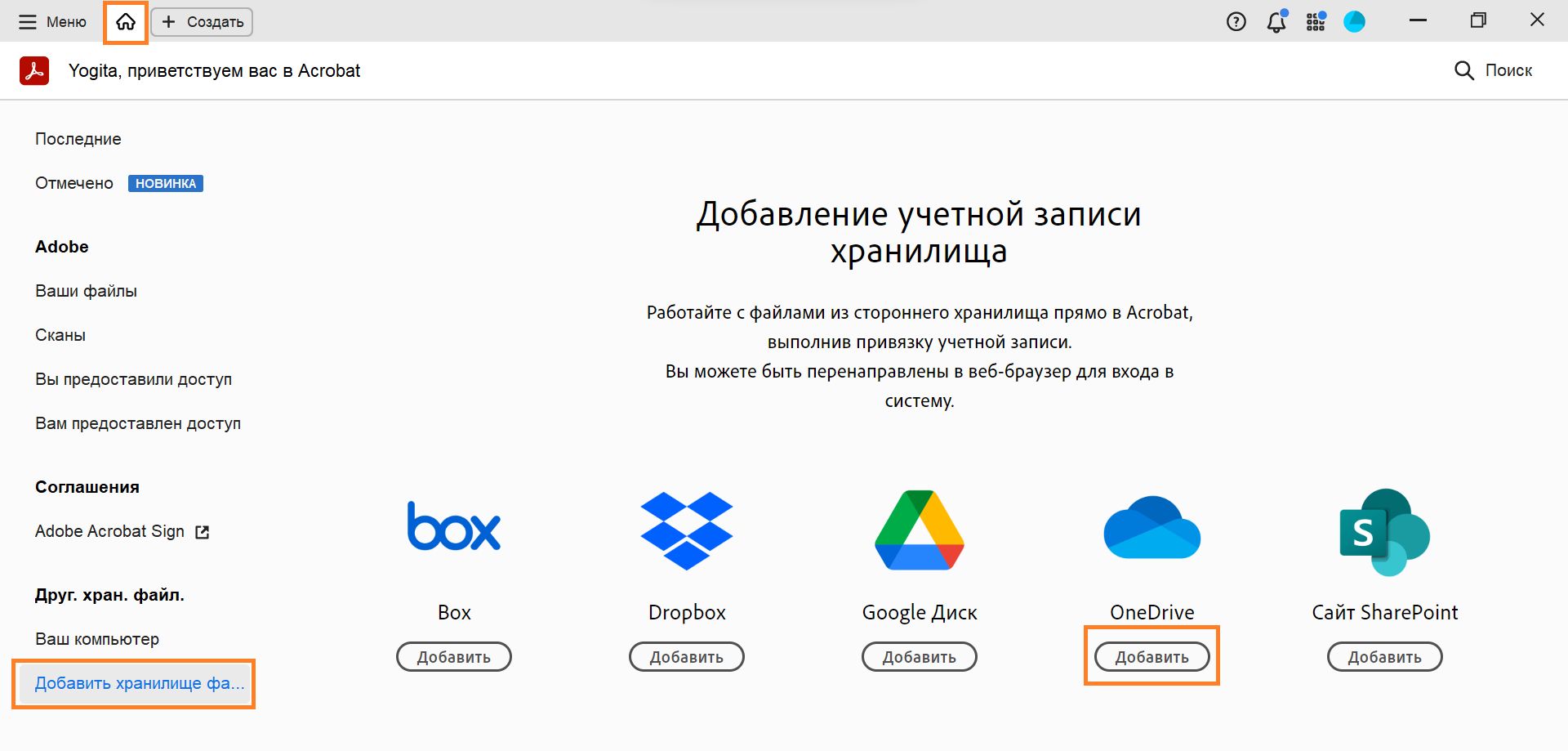Open the hamburger Меню button
1568x751 pixels.
coord(52,22)
